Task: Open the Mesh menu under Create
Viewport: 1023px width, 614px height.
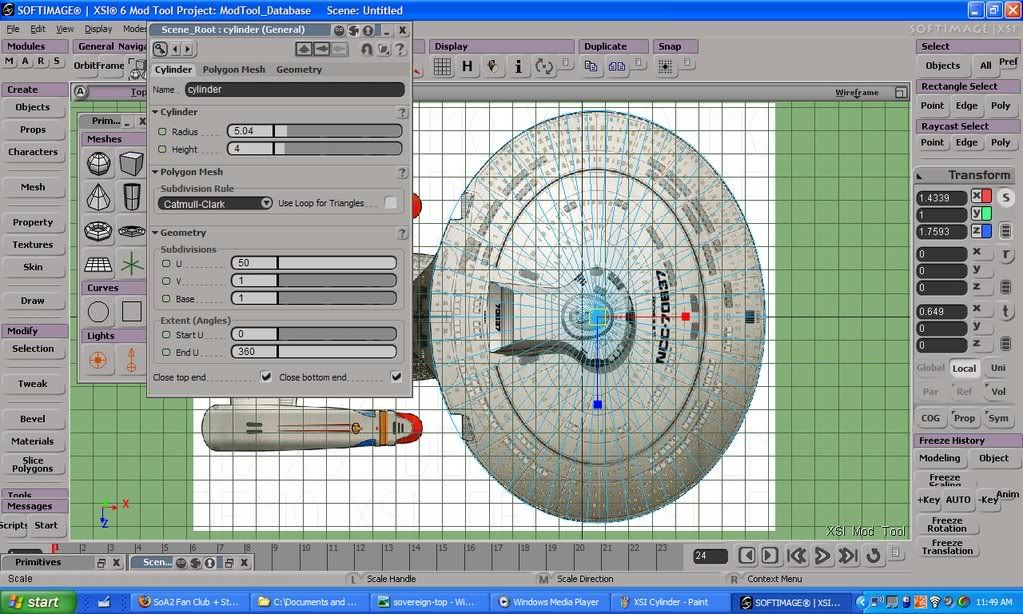Action: [33, 187]
